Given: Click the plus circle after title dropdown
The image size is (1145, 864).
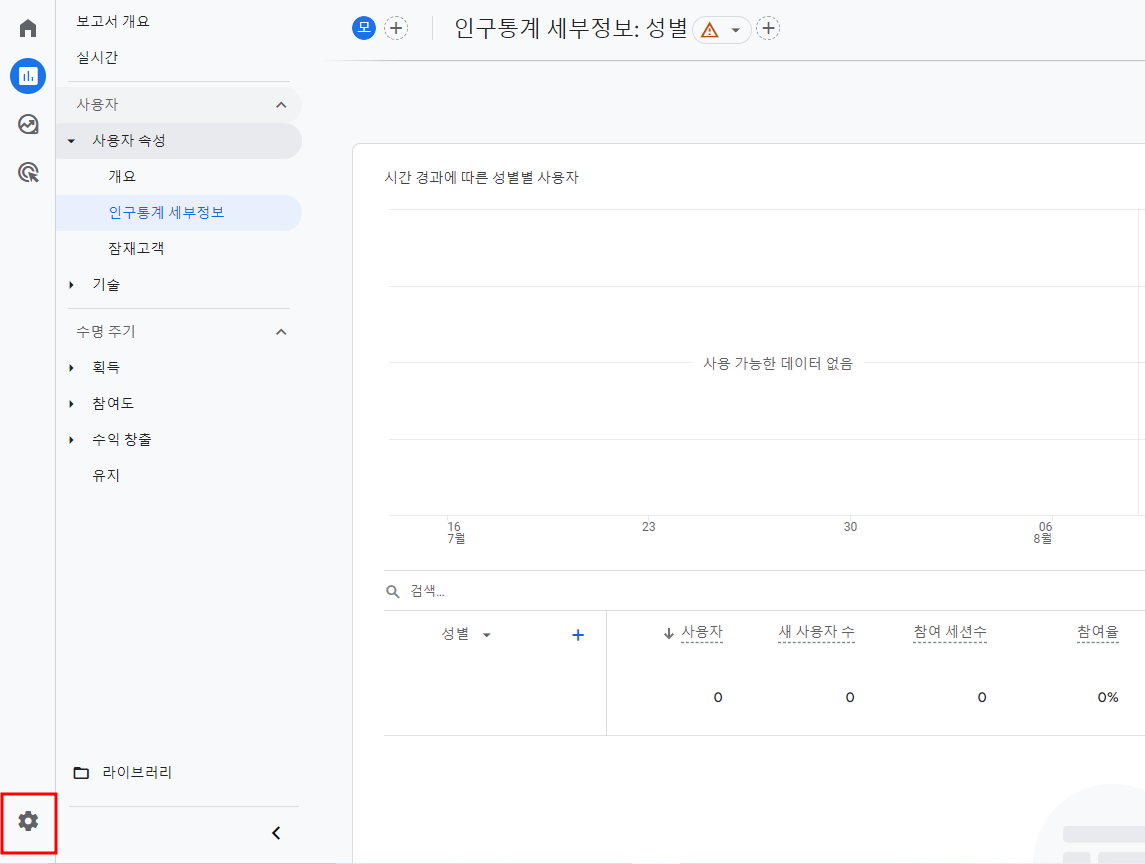Looking at the screenshot, I should coord(767,28).
